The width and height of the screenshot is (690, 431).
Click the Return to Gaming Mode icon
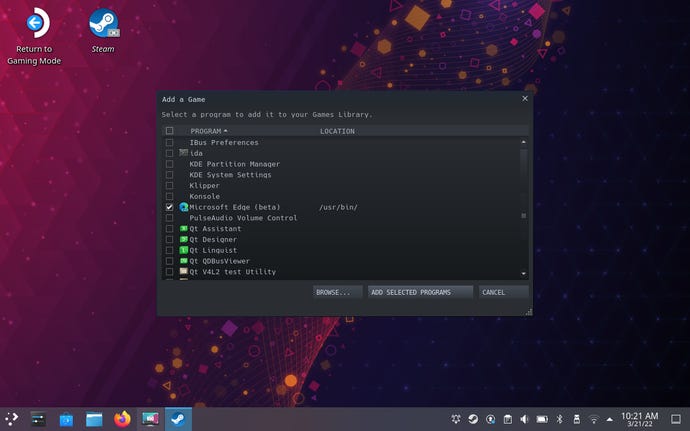38,23
